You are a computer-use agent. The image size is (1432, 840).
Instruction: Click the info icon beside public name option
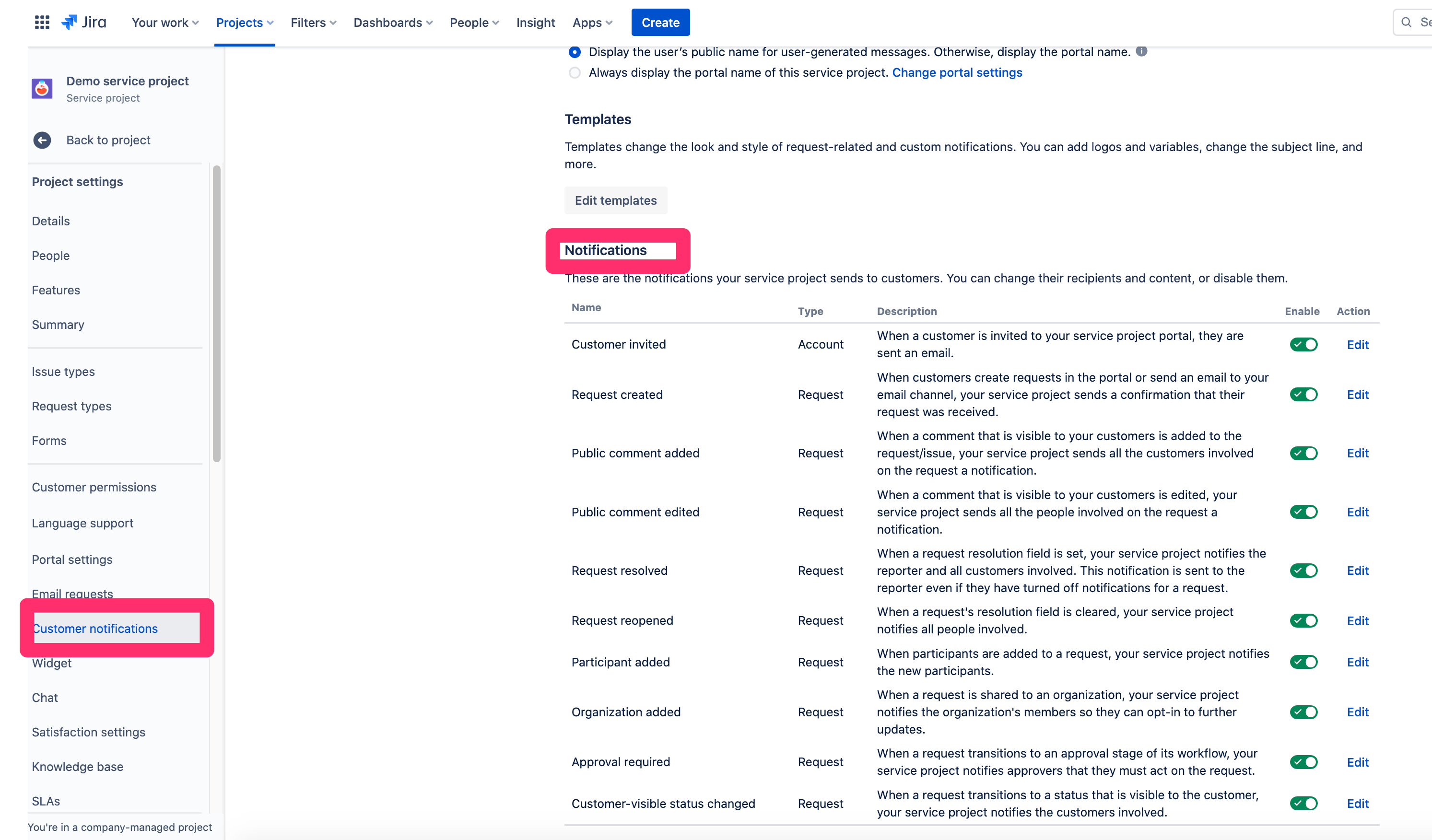point(1141,51)
